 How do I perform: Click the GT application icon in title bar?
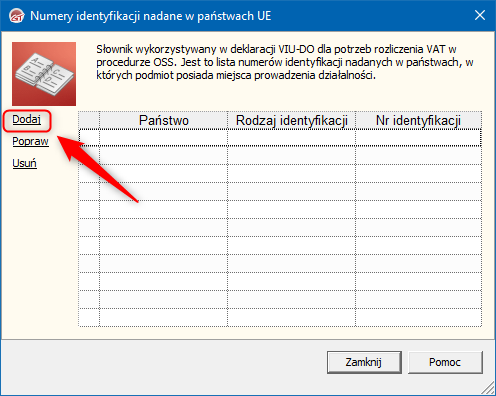[16, 16]
